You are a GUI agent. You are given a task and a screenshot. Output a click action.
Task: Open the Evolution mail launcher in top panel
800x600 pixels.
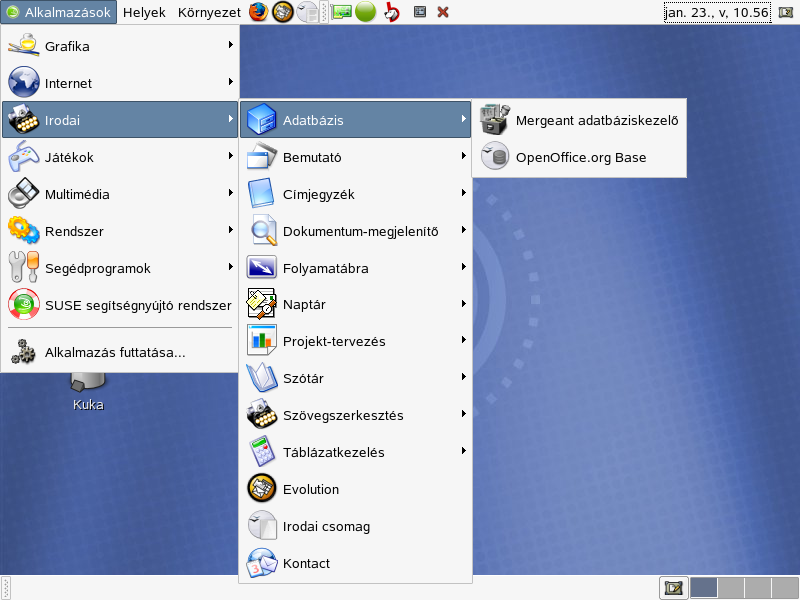pos(283,12)
